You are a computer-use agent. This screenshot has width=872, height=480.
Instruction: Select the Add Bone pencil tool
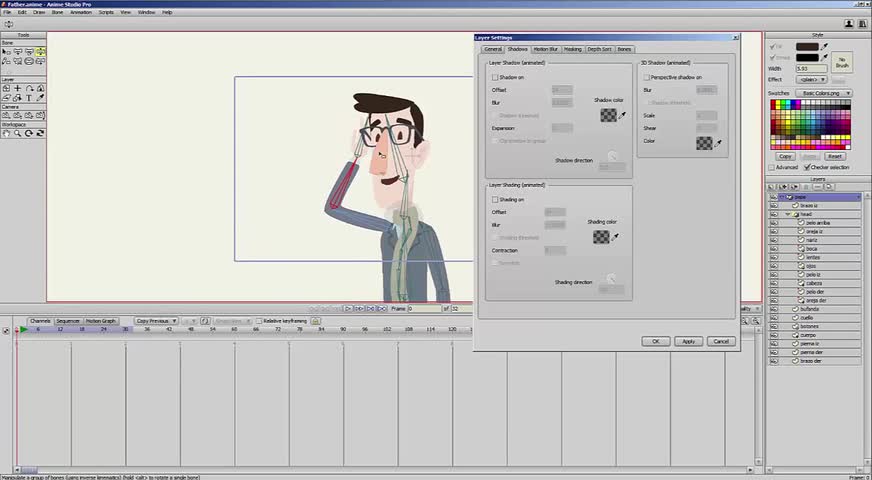6,61
